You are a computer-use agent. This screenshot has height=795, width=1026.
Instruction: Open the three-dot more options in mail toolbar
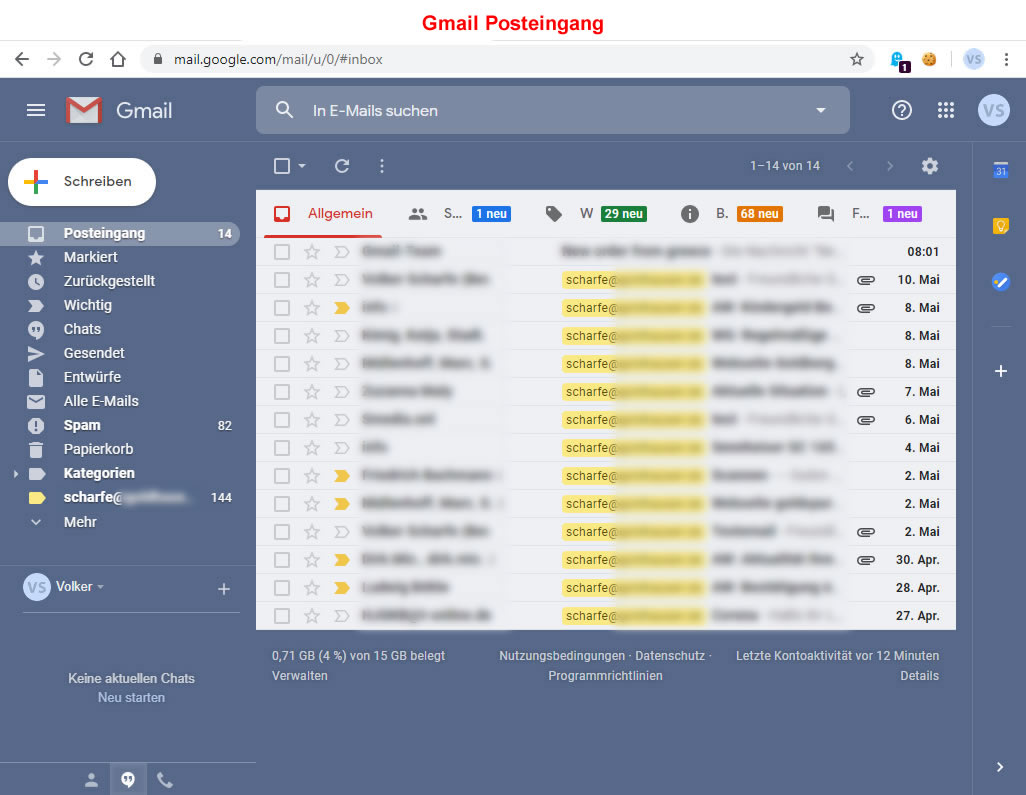[382, 166]
